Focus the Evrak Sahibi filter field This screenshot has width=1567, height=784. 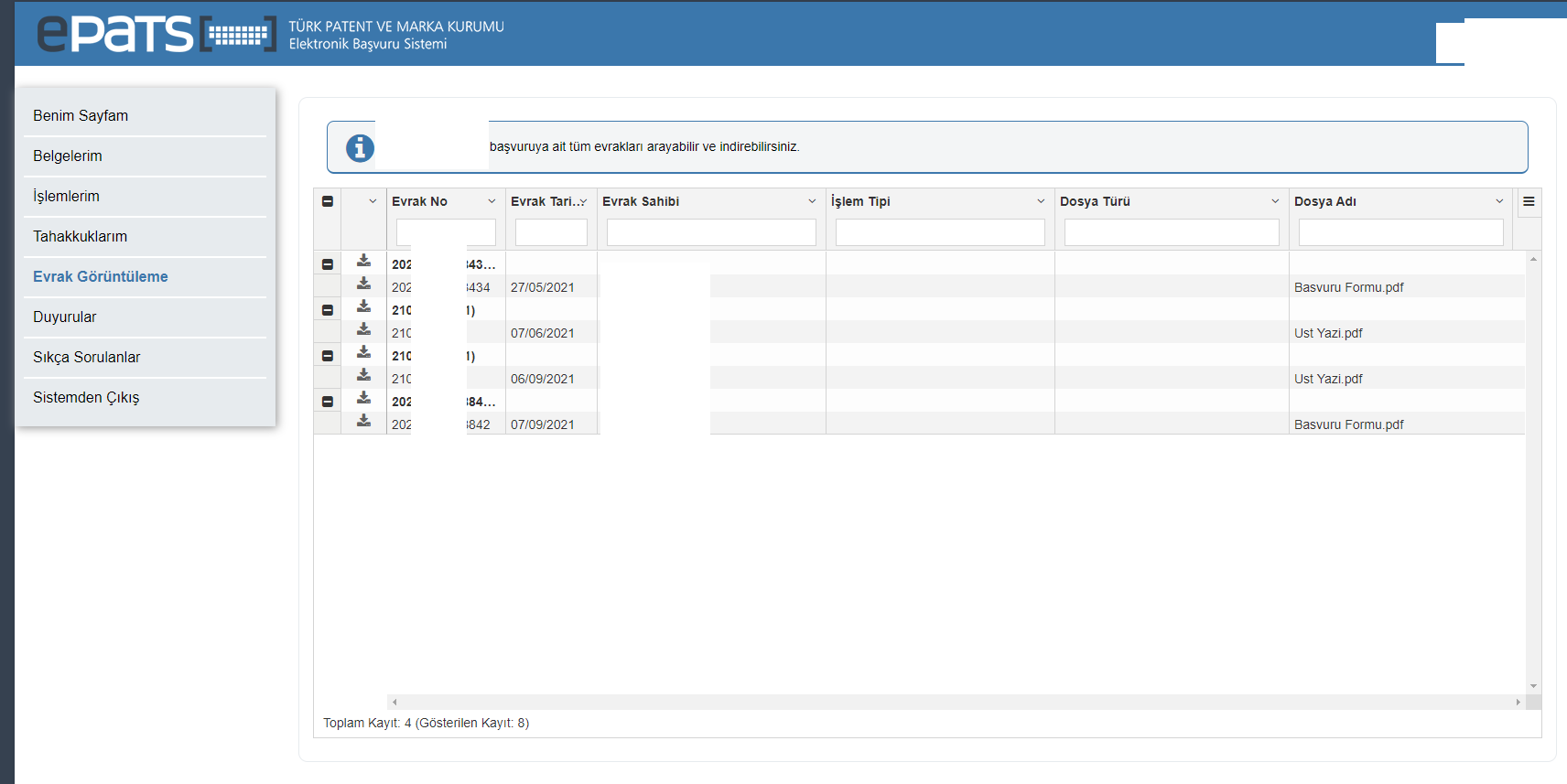[711, 232]
